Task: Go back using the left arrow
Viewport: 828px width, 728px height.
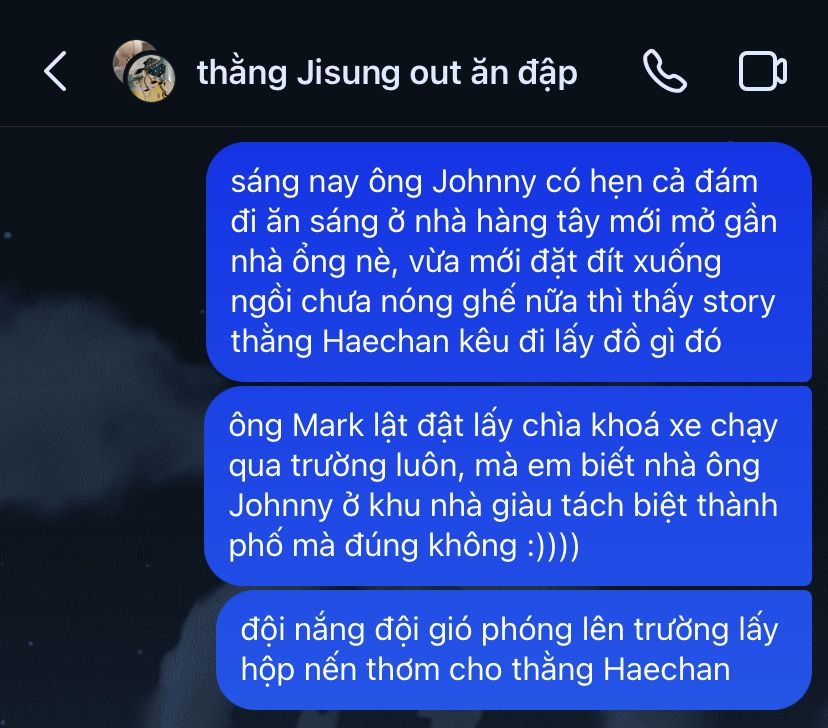Action: pyautogui.click(x=55, y=71)
